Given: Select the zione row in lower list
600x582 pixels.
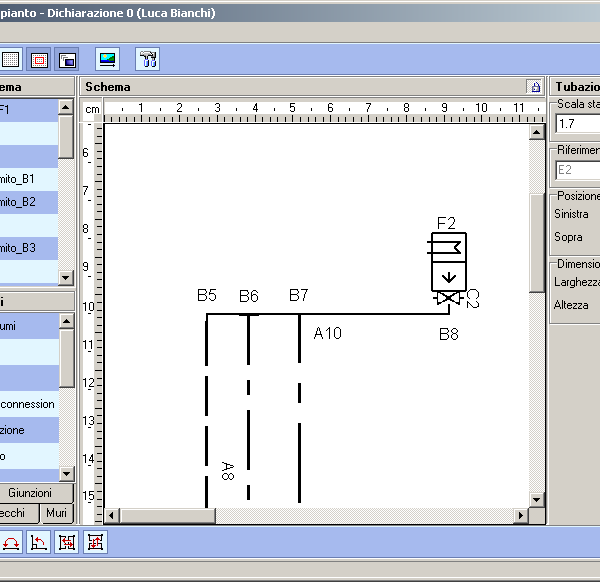Looking at the screenshot, I should click(x=29, y=430).
